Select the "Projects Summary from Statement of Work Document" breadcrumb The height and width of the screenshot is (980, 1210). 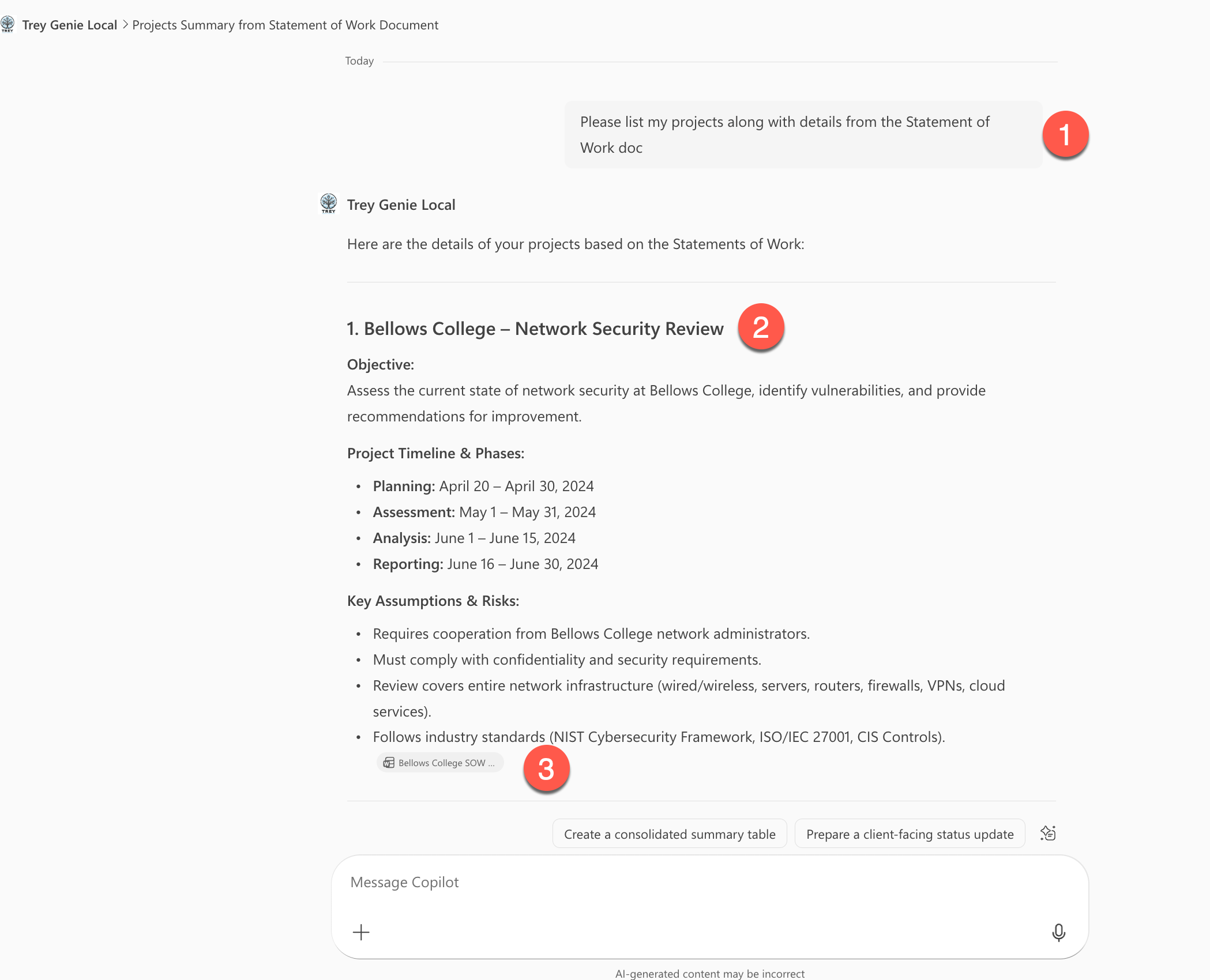[x=285, y=24]
